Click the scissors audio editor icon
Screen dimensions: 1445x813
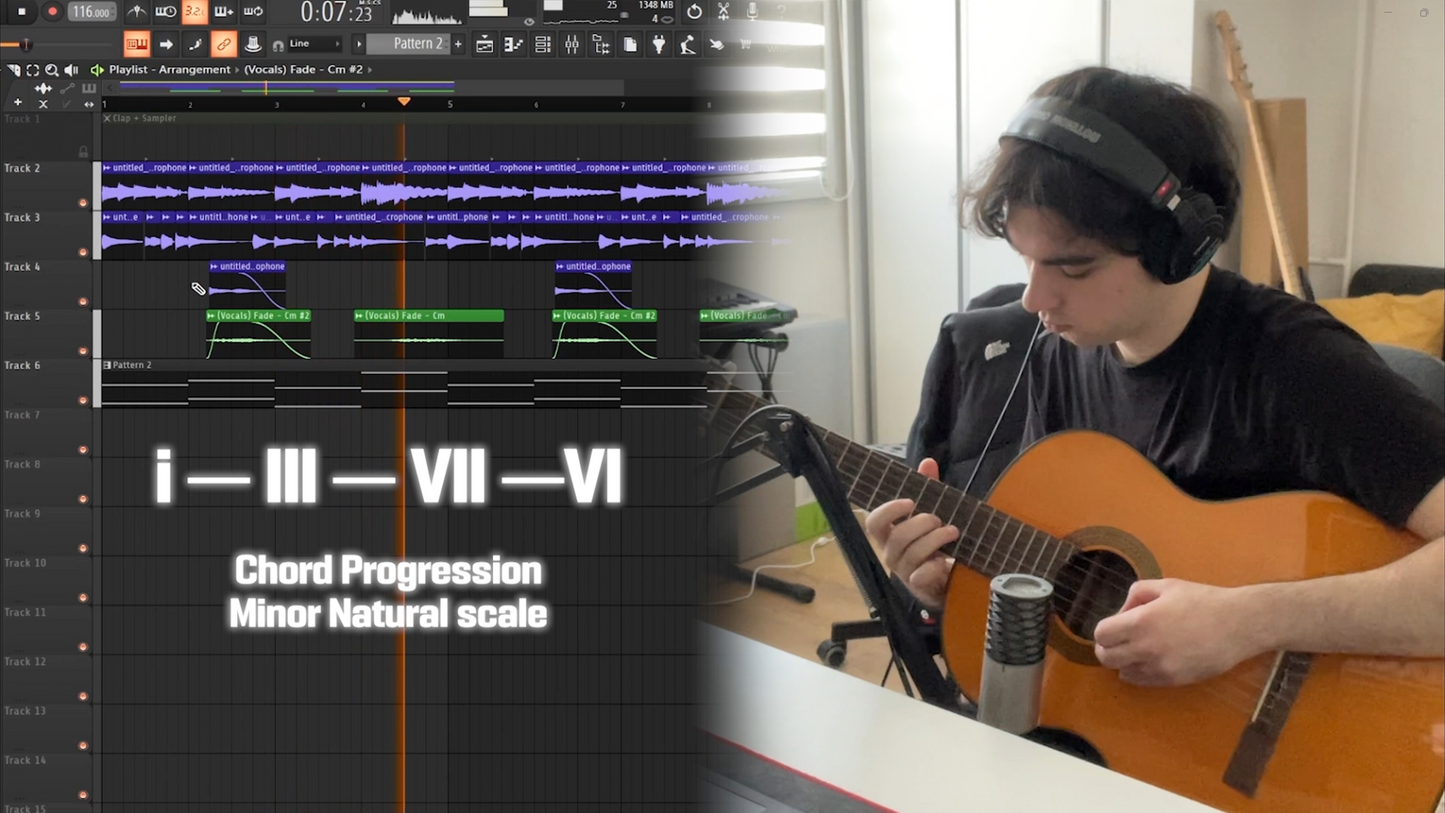pyautogui.click(x=723, y=12)
